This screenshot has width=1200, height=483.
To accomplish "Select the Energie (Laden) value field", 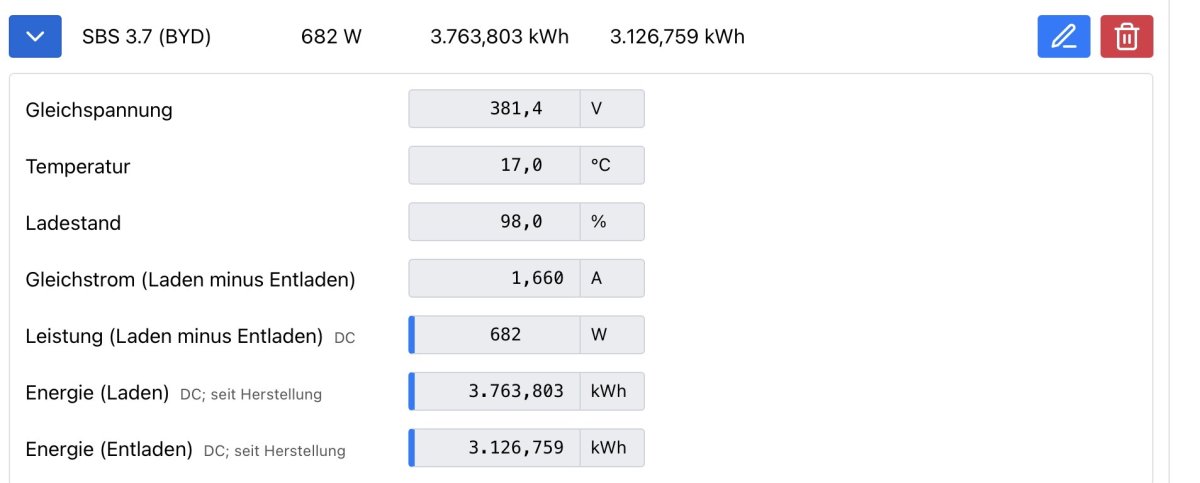I will 497,391.
